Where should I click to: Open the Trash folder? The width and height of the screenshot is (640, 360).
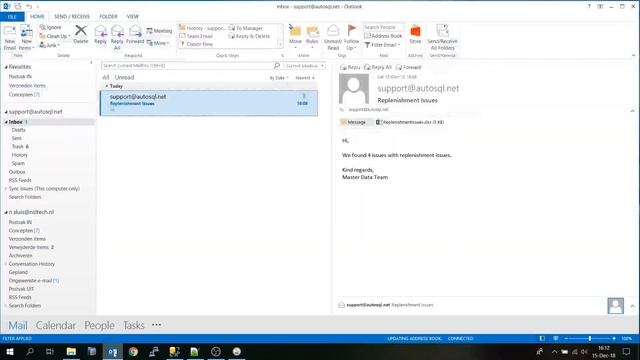tap(18, 147)
